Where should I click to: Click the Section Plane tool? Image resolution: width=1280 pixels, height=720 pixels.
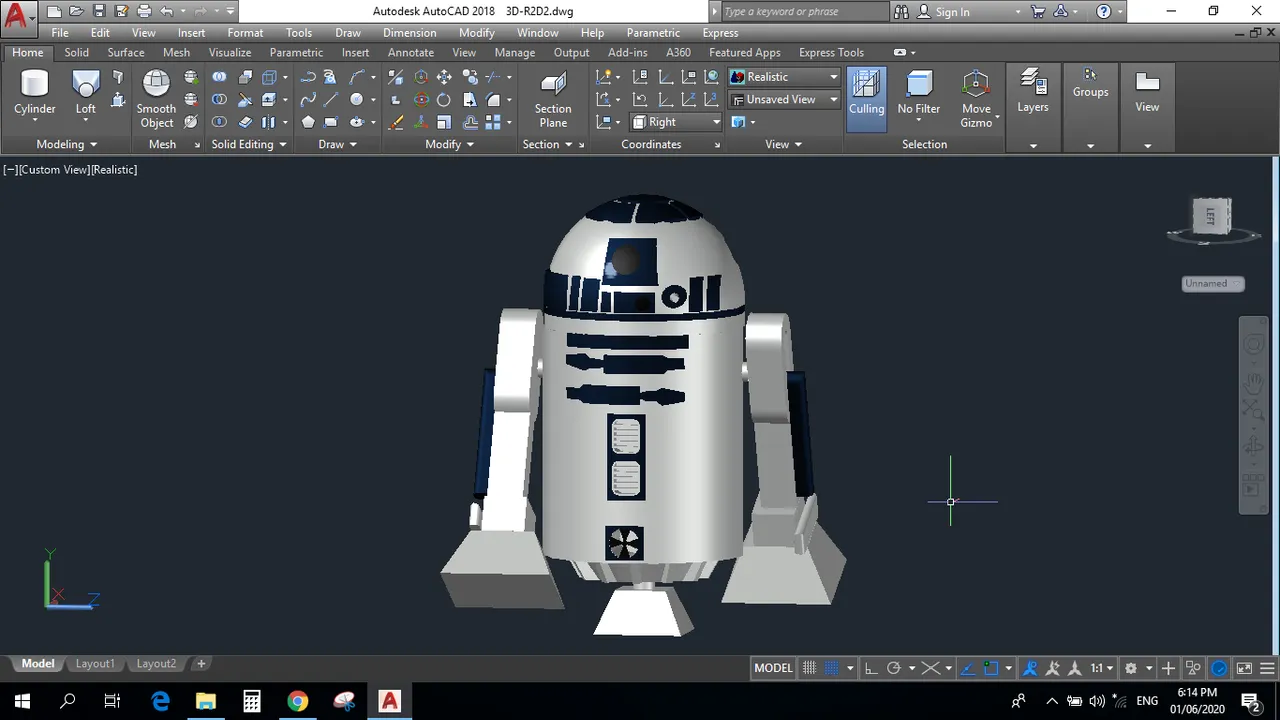point(553,98)
